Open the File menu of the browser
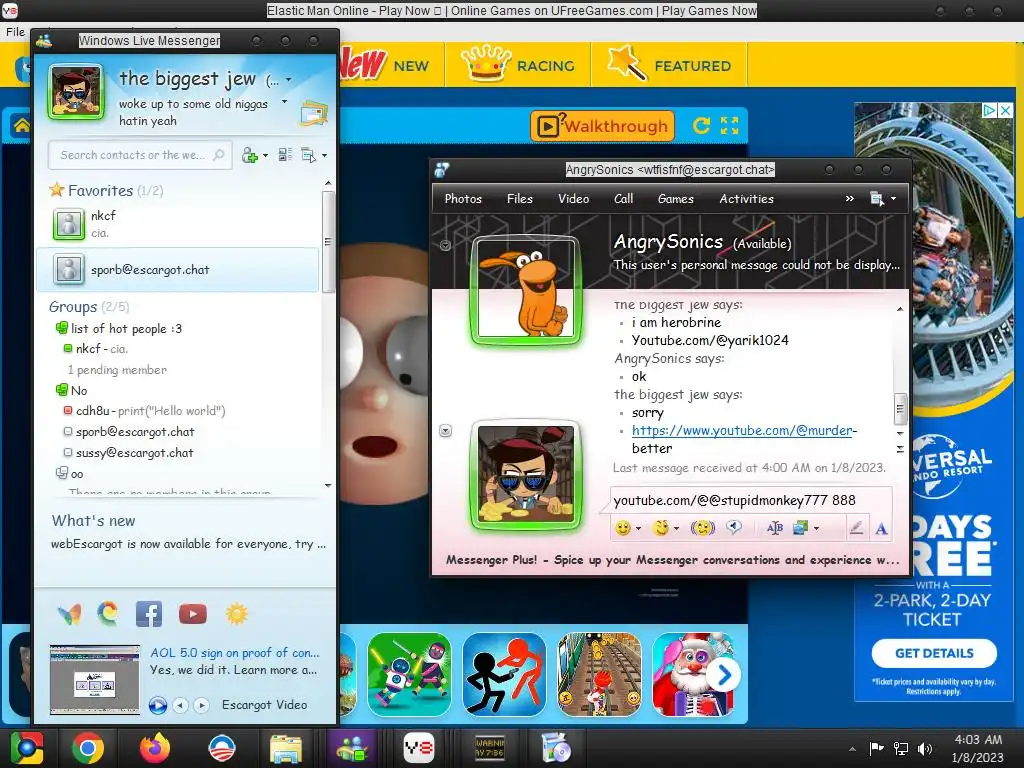The image size is (1024, 768). (x=15, y=31)
